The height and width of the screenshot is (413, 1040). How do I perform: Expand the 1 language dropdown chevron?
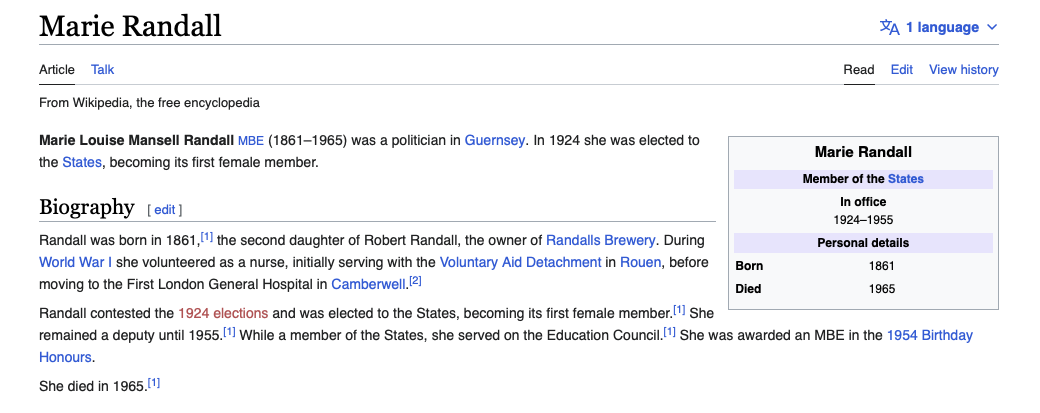(x=992, y=27)
